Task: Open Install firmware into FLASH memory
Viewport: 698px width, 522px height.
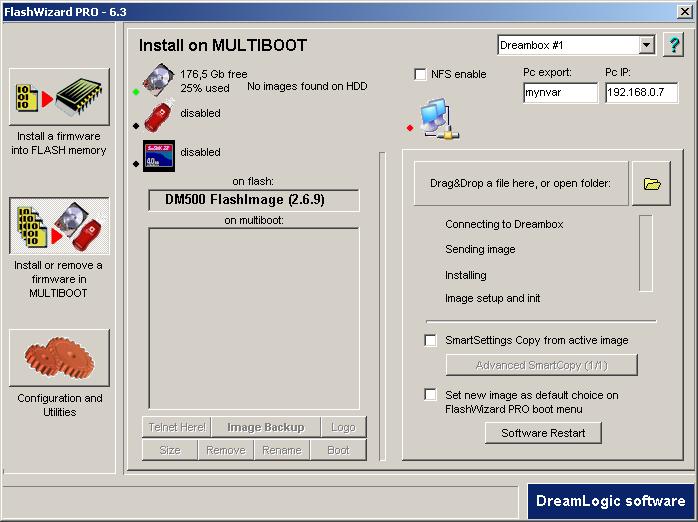Action: 59,97
